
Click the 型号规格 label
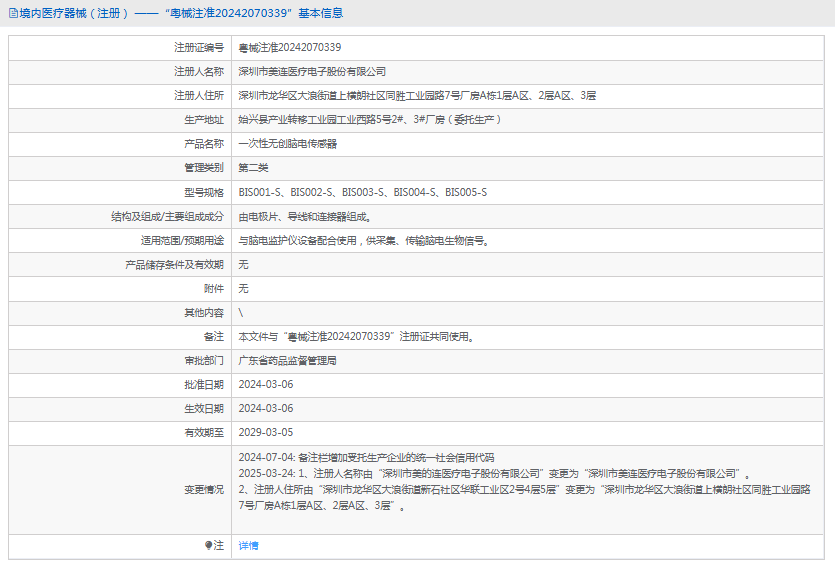click(204, 192)
